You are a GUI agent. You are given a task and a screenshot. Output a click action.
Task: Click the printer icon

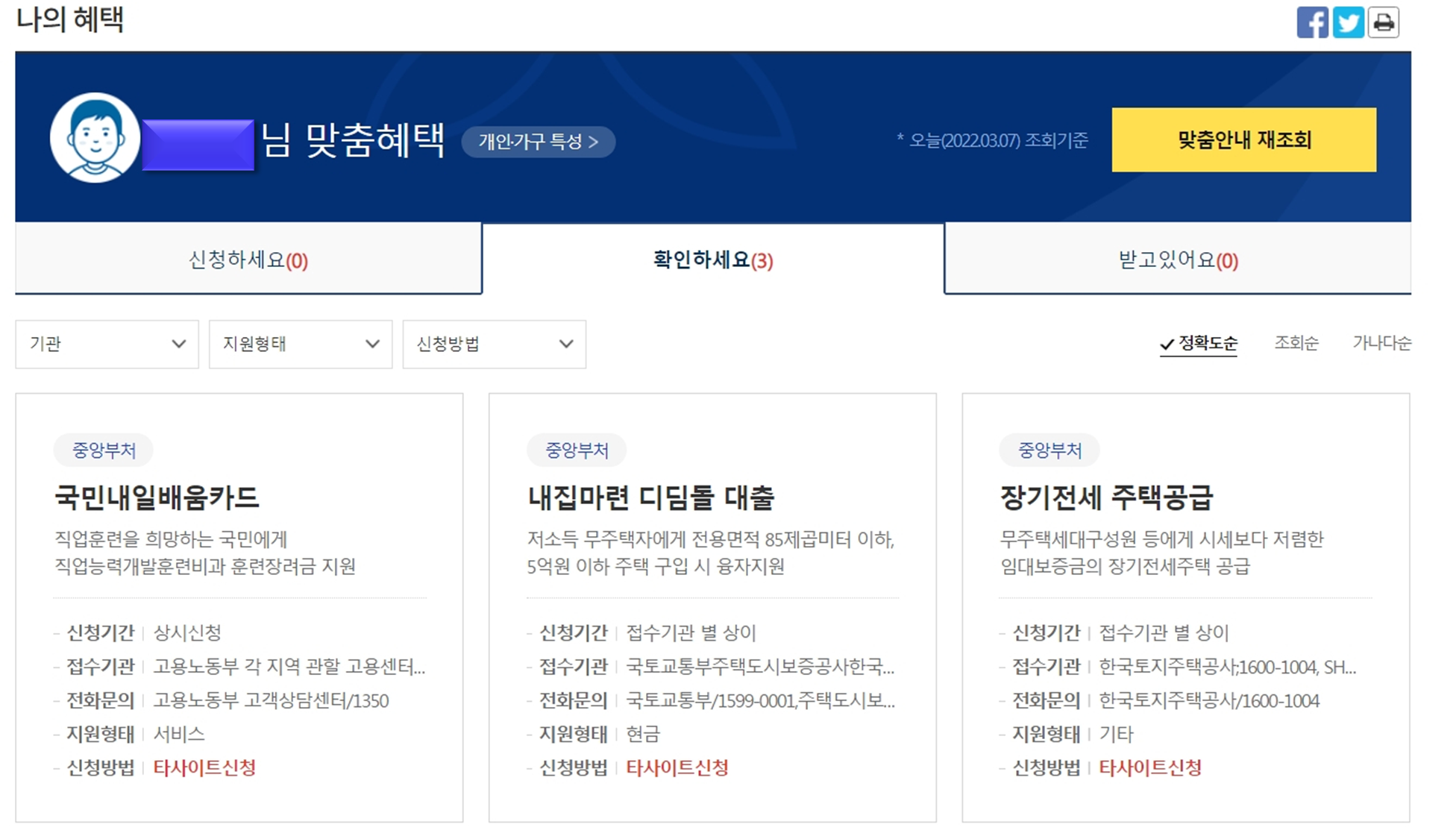click(1384, 22)
